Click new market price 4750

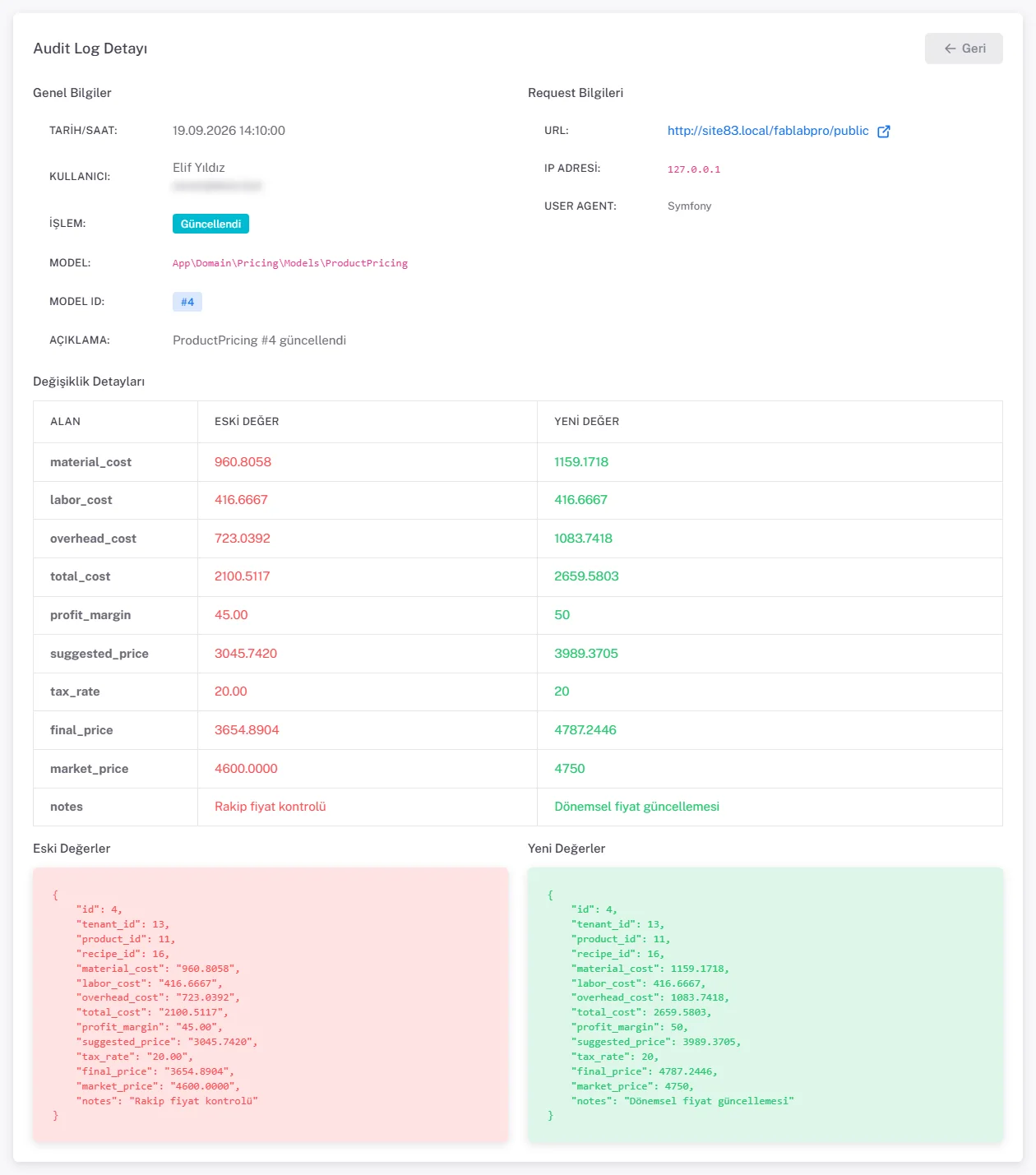570,769
